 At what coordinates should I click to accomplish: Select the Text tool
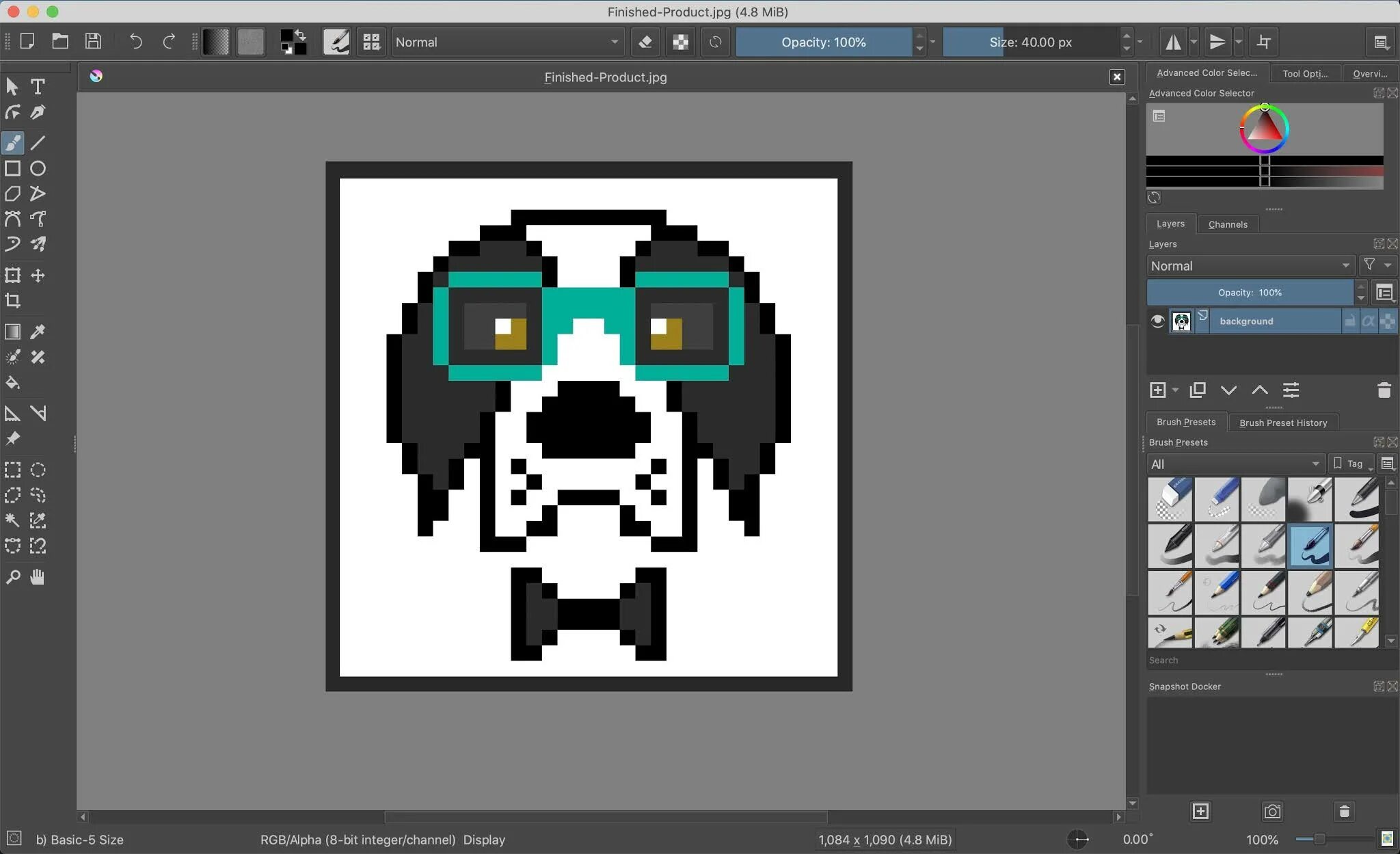coord(38,86)
